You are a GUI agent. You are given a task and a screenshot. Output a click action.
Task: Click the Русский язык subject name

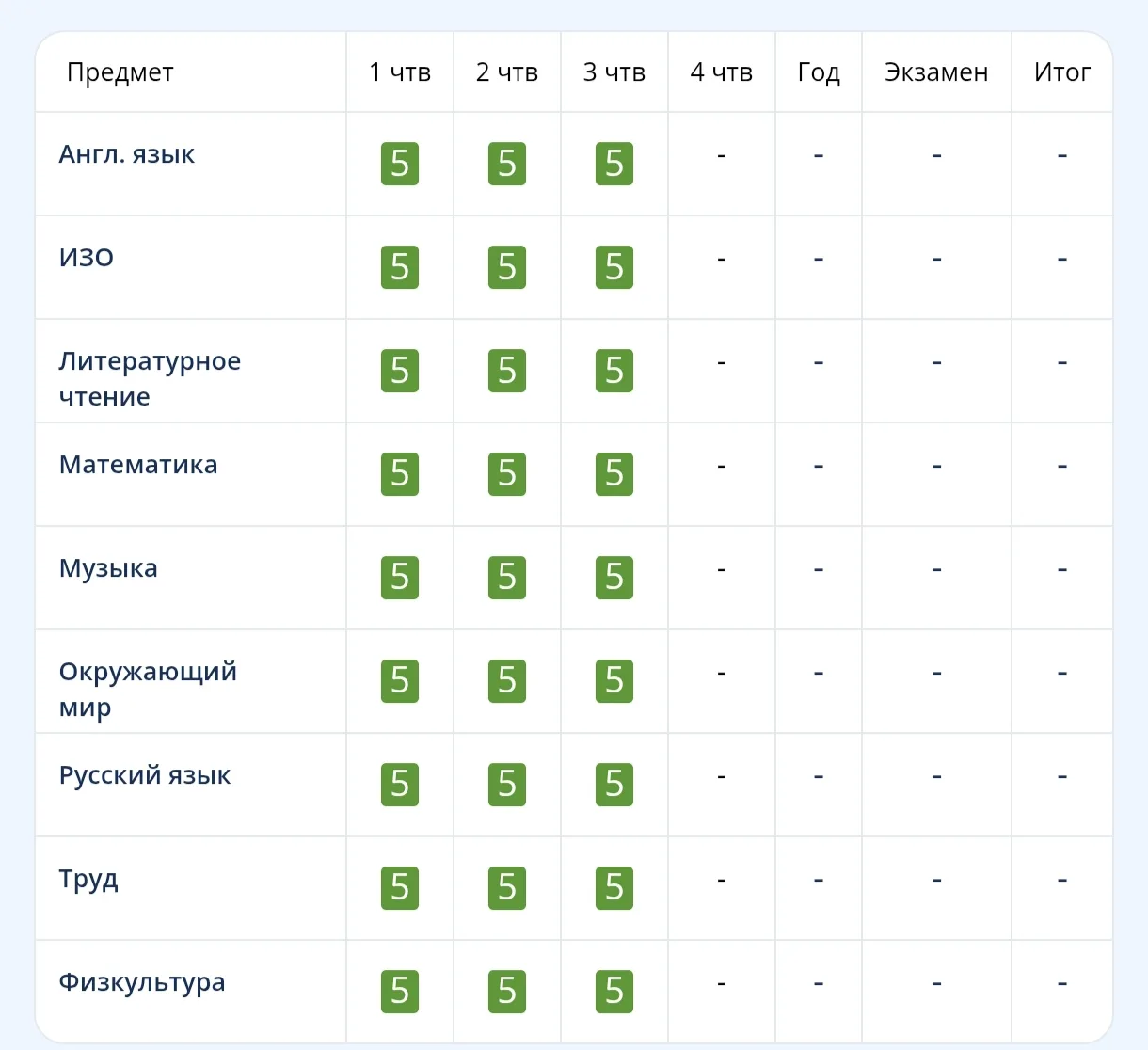145,775
